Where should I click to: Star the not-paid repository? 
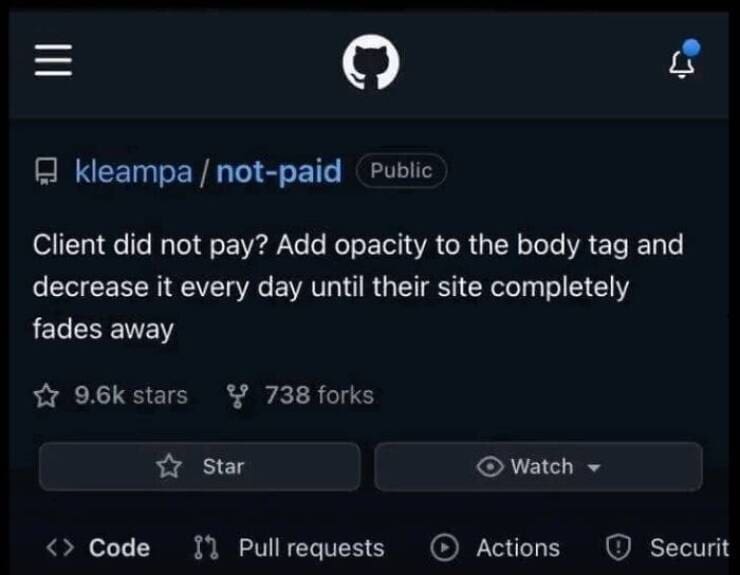(200, 466)
